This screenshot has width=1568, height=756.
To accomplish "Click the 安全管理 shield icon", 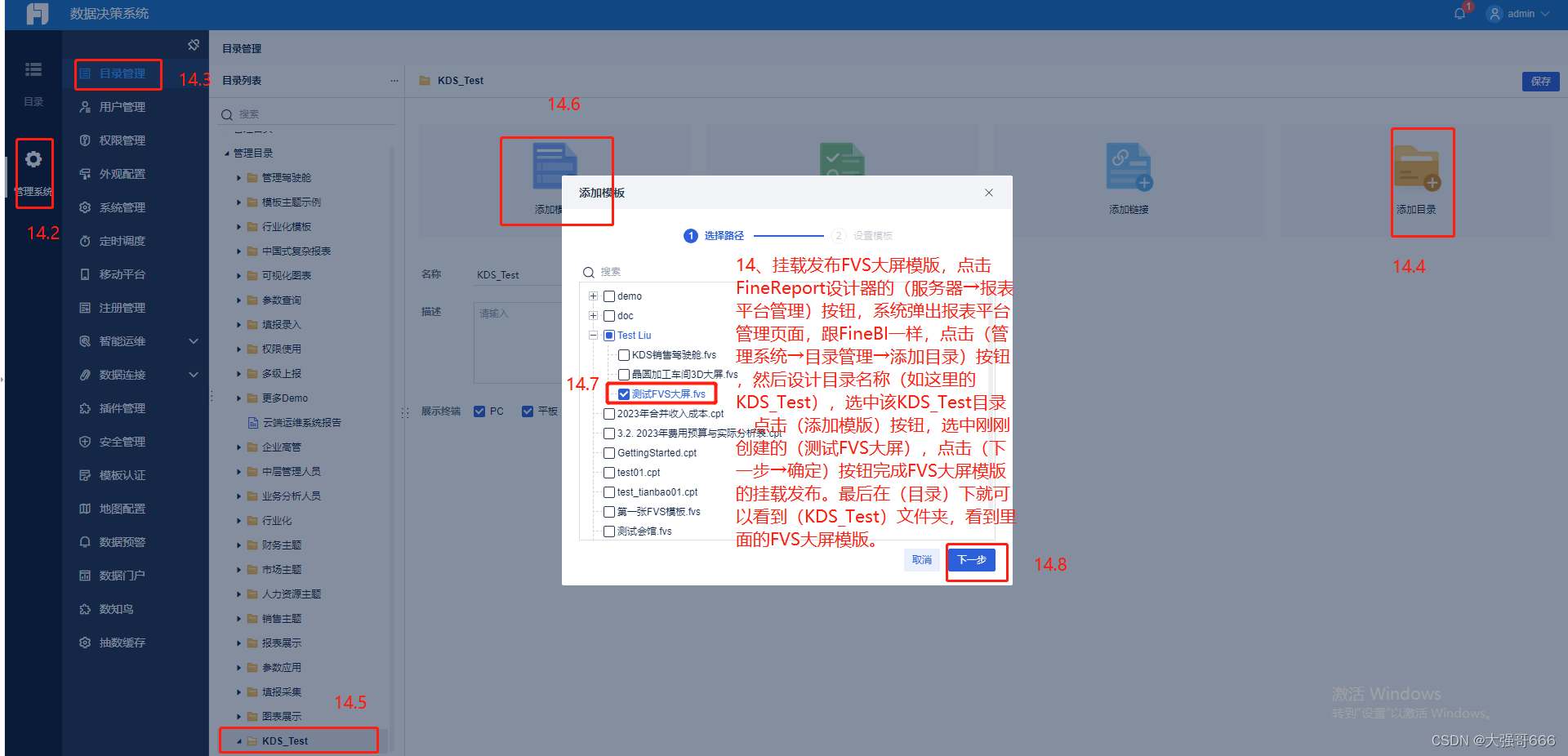I will click(85, 442).
